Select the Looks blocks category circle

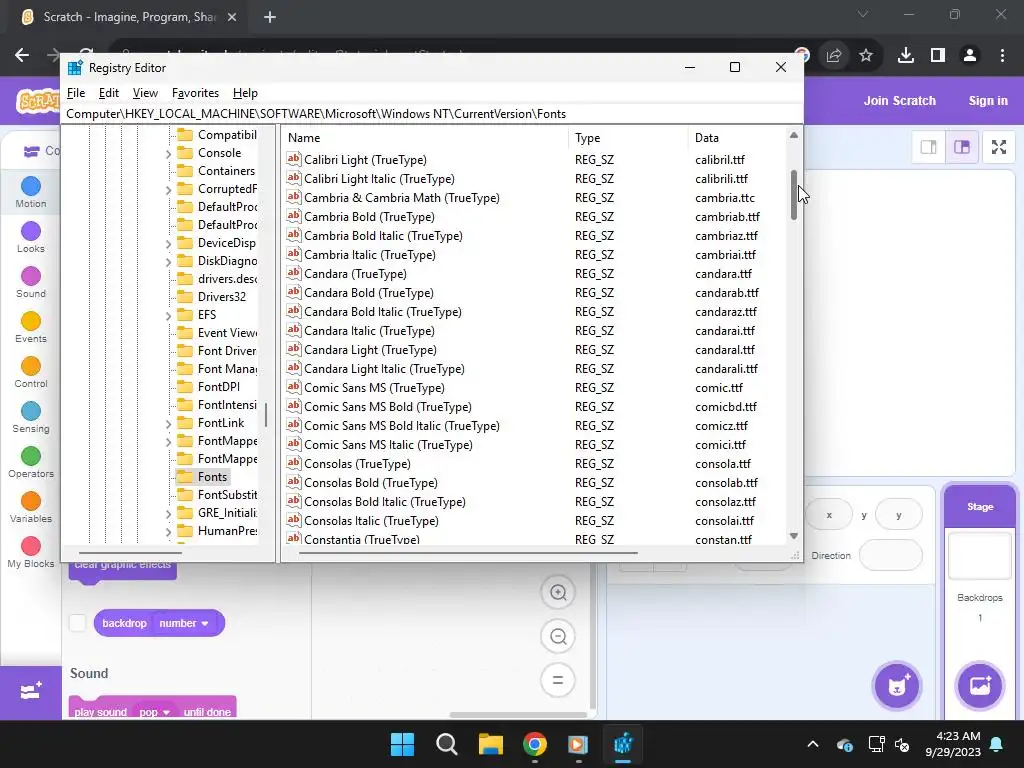tap(31, 231)
